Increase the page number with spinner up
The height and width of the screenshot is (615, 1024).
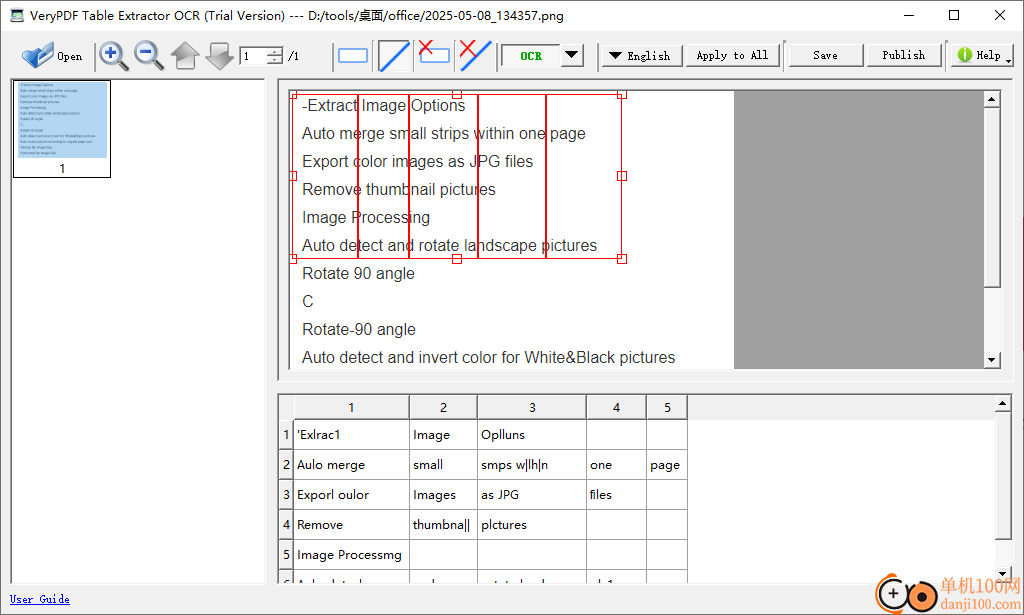pyautogui.click(x=276, y=52)
